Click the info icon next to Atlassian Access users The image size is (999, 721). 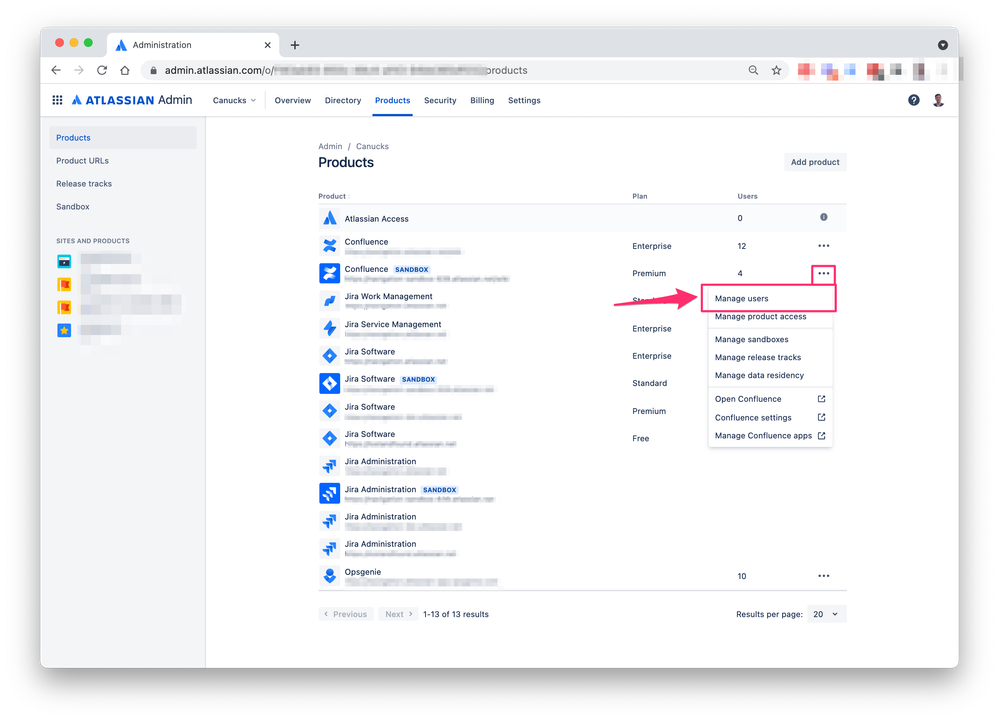(x=823, y=217)
